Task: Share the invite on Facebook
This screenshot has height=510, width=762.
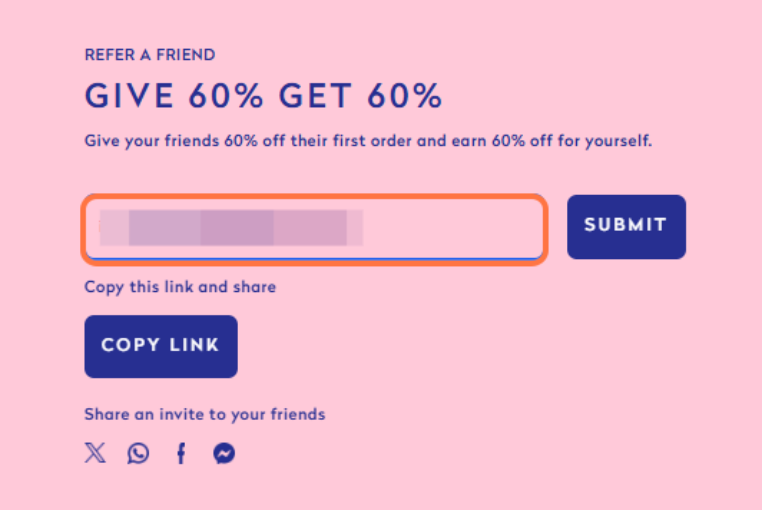Action: (181, 453)
